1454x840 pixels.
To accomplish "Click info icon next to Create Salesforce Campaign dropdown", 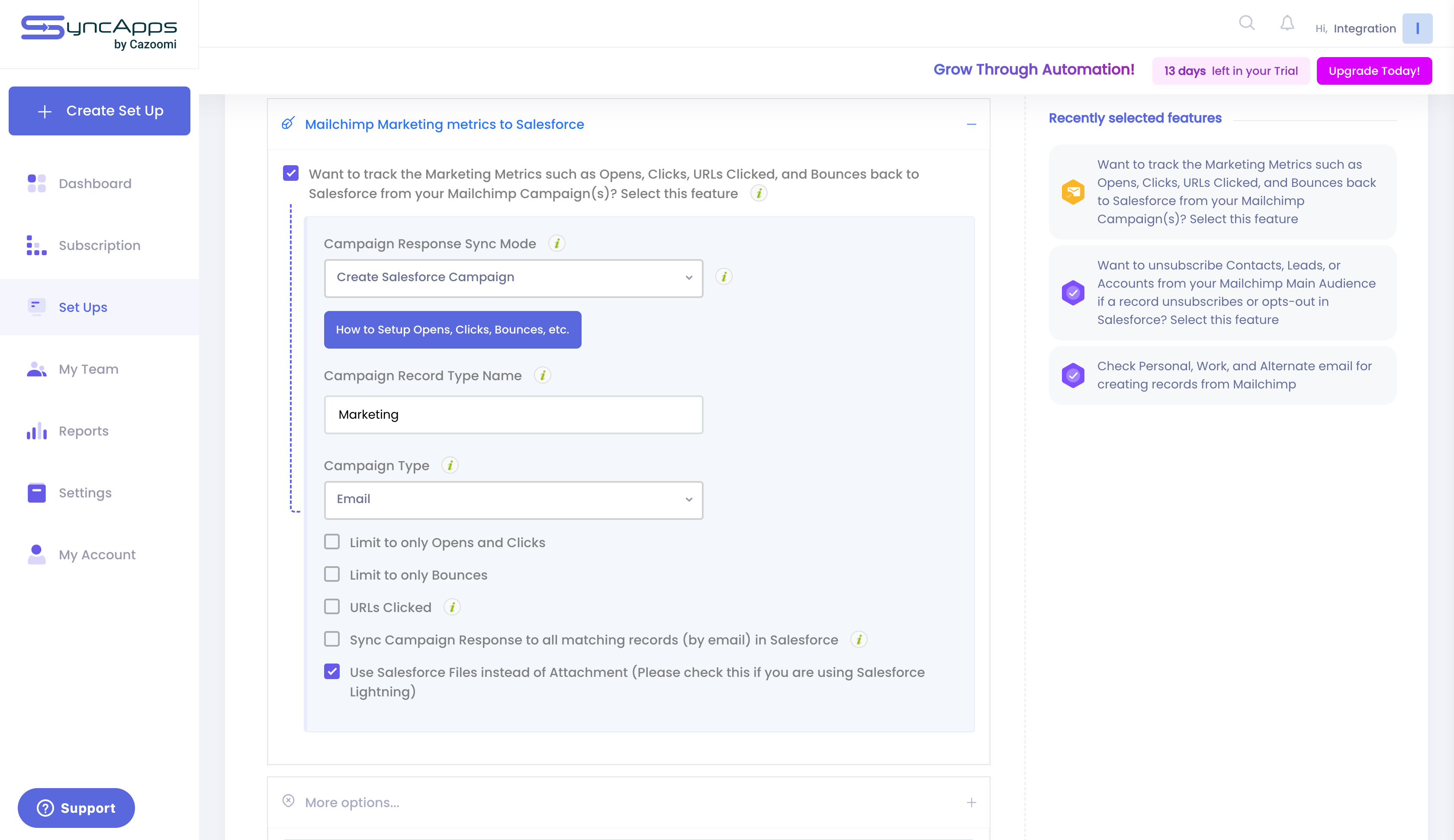I will click(x=724, y=277).
